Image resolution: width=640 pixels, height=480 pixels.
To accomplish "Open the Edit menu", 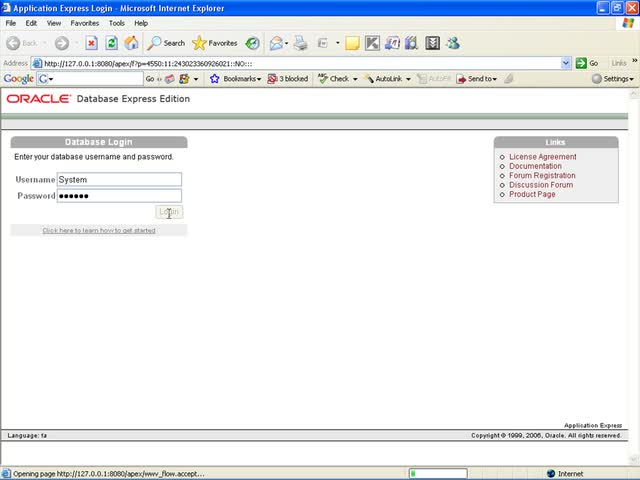I will tap(31, 23).
